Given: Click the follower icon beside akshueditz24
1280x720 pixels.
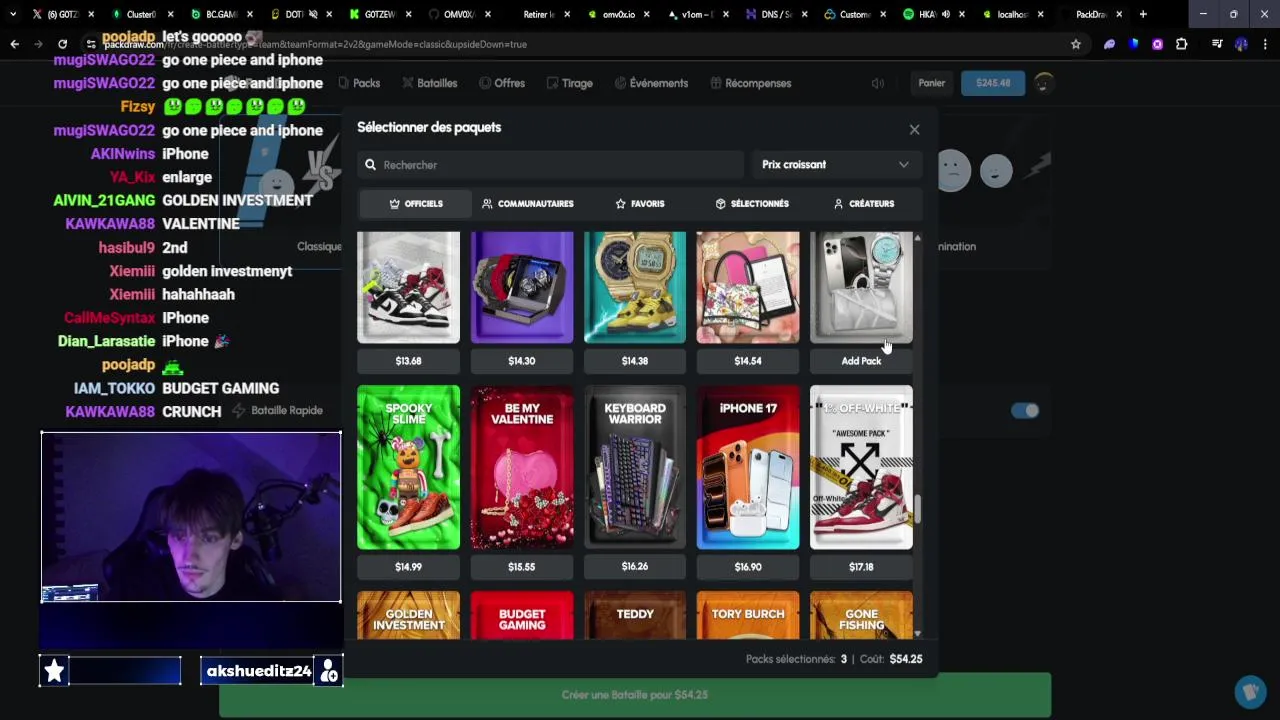Looking at the screenshot, I should point(329,672).
